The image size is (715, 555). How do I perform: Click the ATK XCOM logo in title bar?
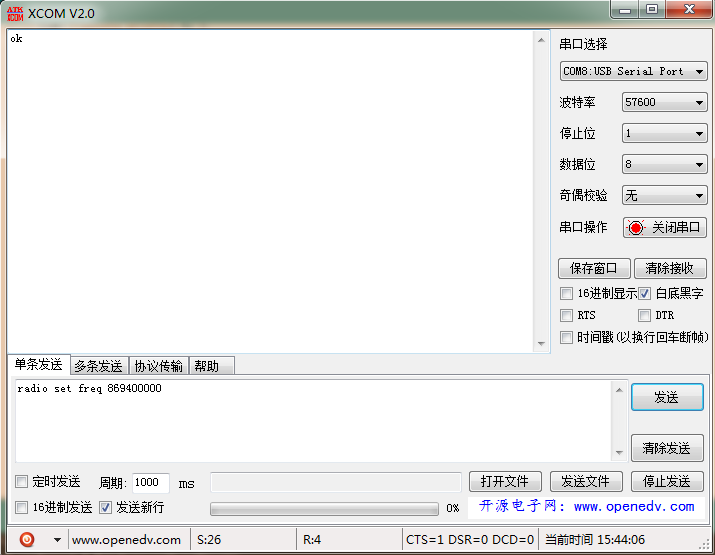15,14
